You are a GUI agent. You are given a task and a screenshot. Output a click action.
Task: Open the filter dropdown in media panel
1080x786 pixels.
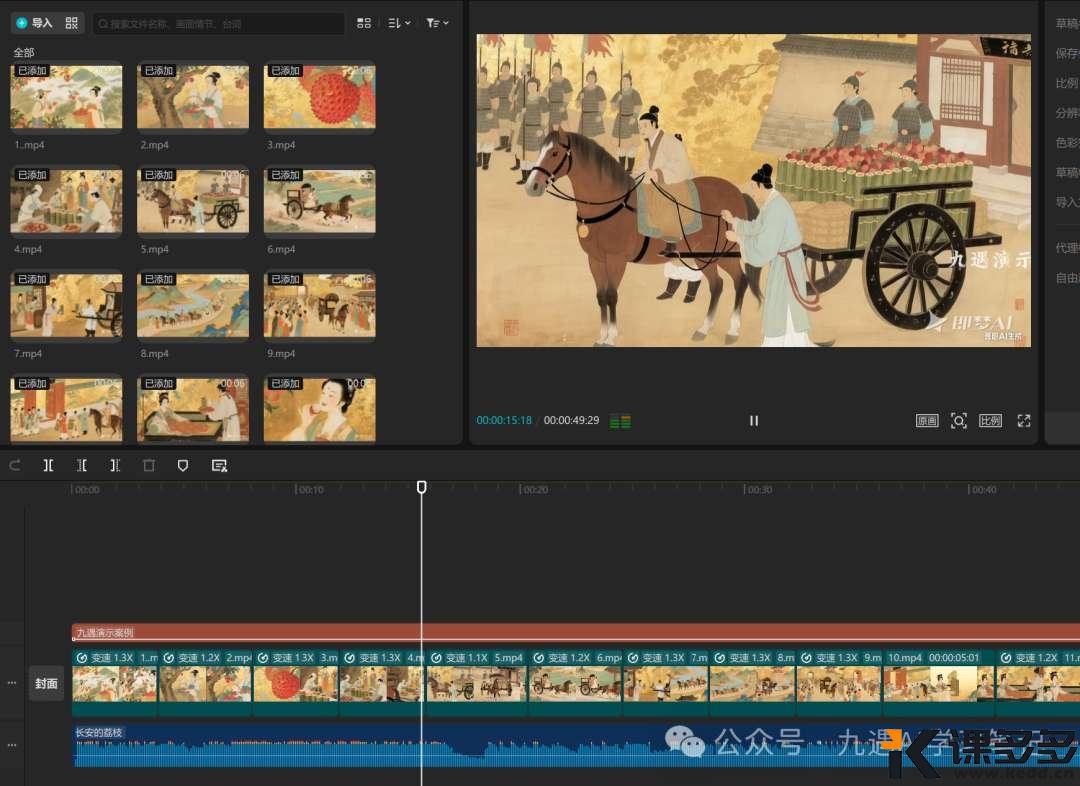437,23
